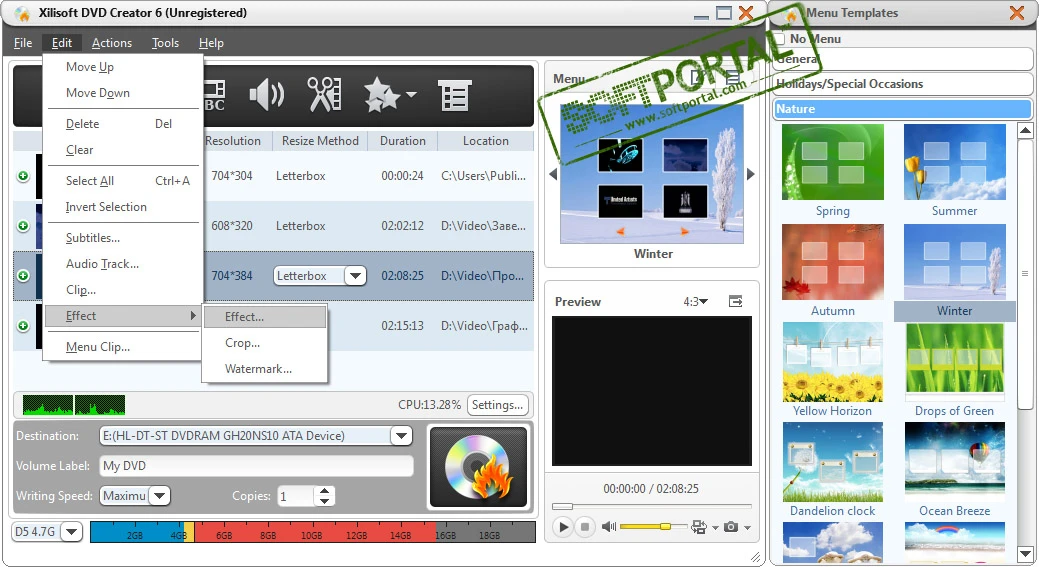Click the Burn DVD flame disc button
This screenshot has height=567, width=1039.
(x=477, y=467)
